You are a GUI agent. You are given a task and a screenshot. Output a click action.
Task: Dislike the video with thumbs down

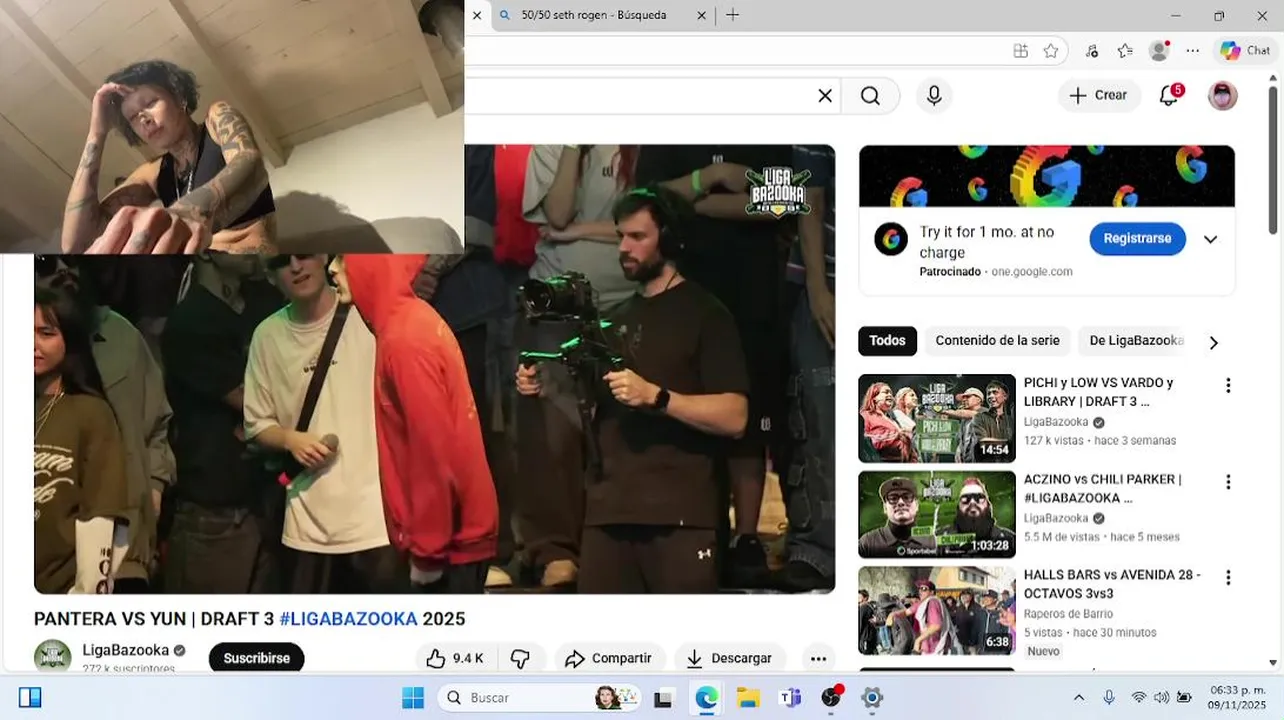point(520,658)
